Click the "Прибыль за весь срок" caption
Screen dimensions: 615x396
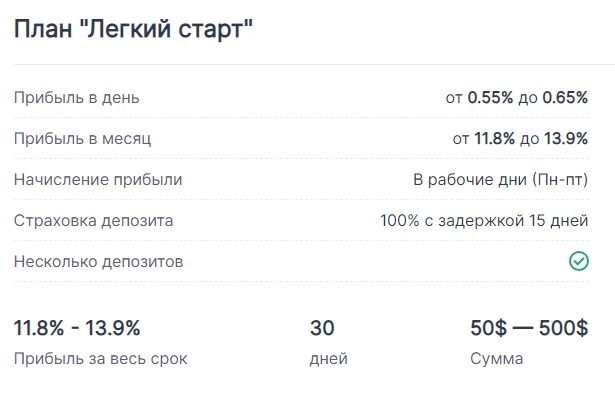pos(101,359)
